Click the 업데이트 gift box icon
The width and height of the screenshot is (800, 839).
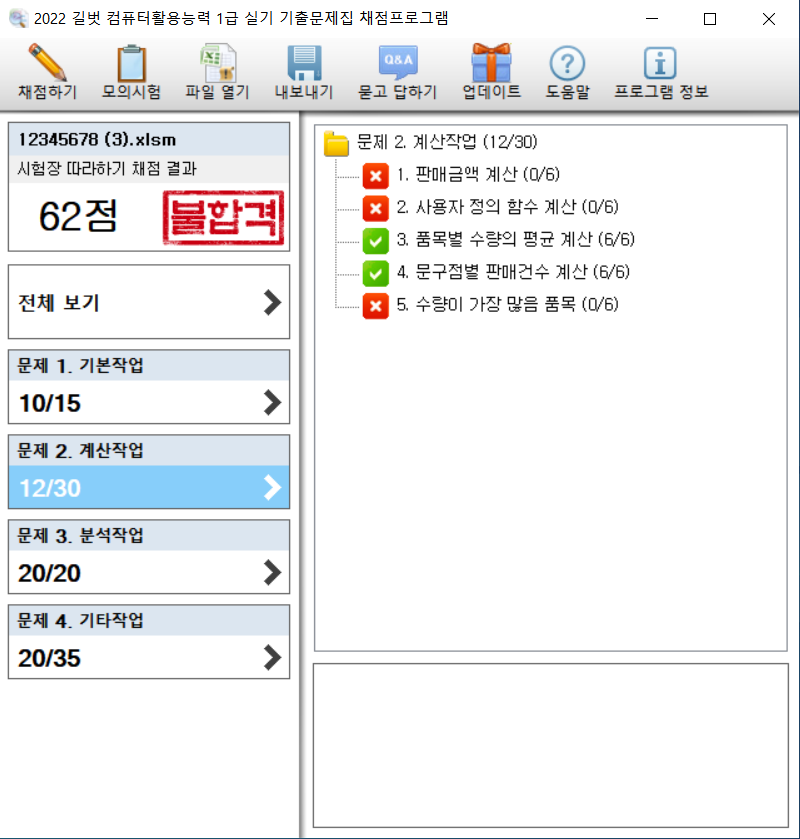[x=491, y=63]
